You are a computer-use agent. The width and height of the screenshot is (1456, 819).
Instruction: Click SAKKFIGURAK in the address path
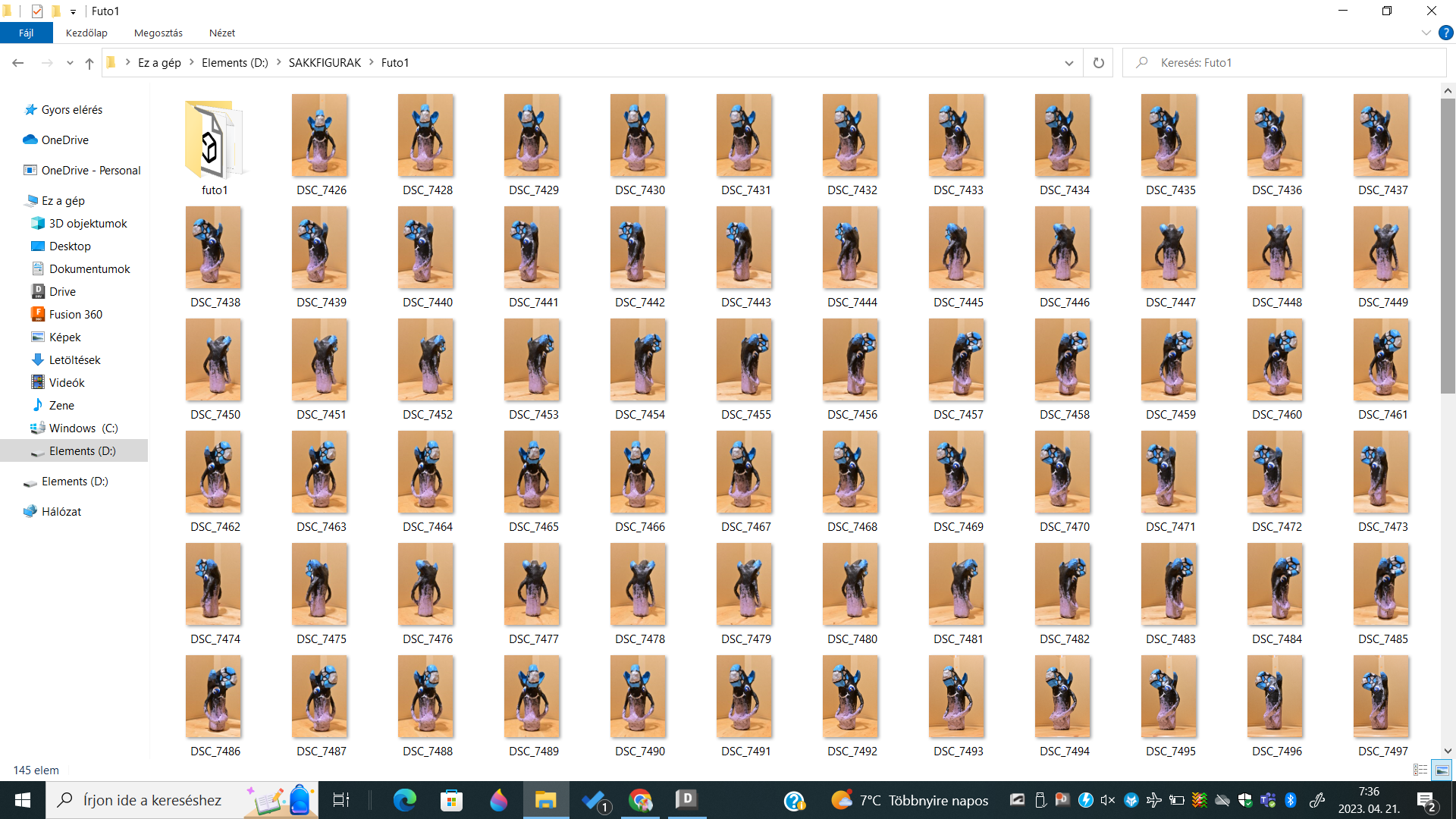click(325, 63)
